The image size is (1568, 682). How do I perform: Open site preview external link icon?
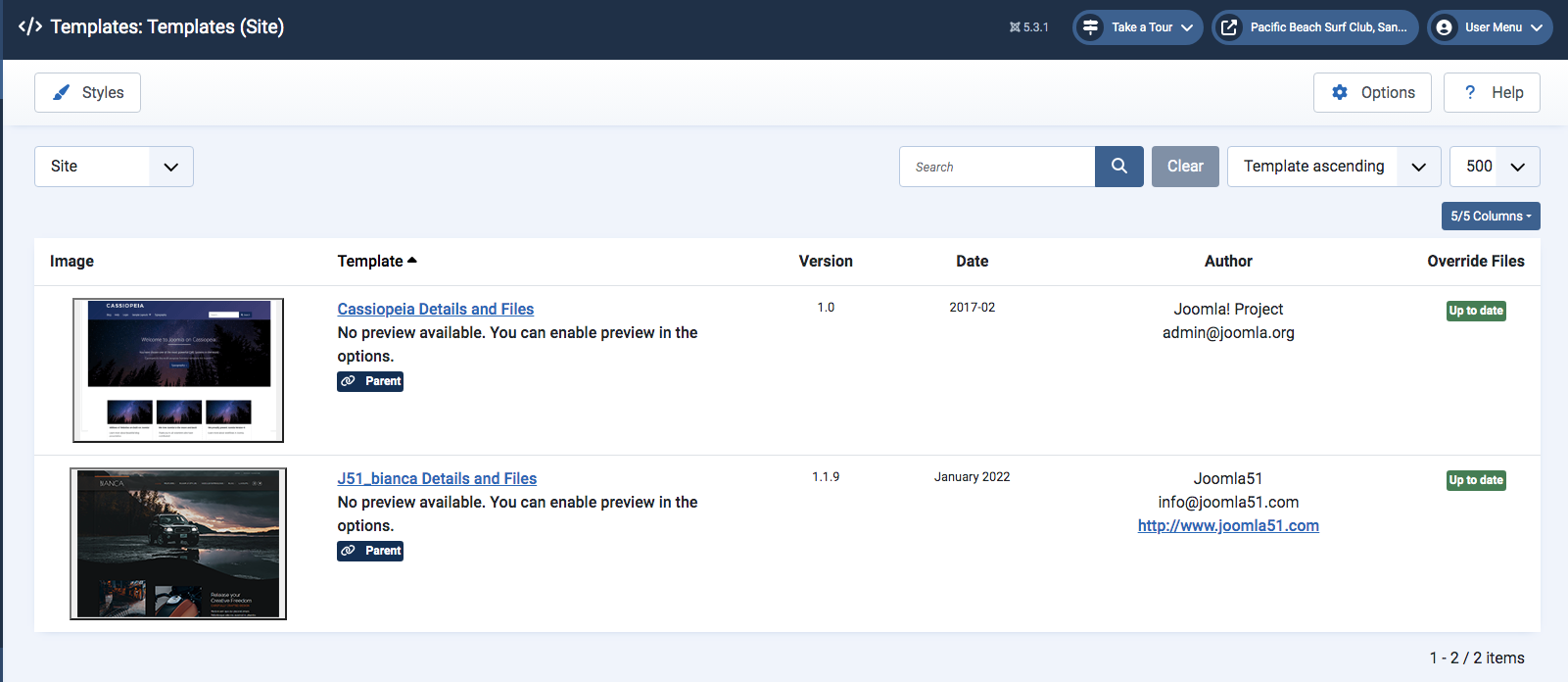(x=1229, y=27)
